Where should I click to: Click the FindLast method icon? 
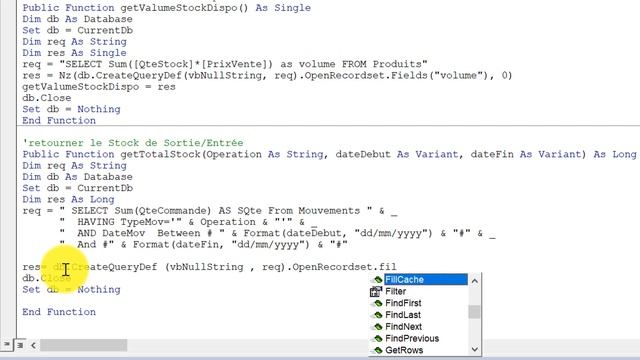click(377, 315)
